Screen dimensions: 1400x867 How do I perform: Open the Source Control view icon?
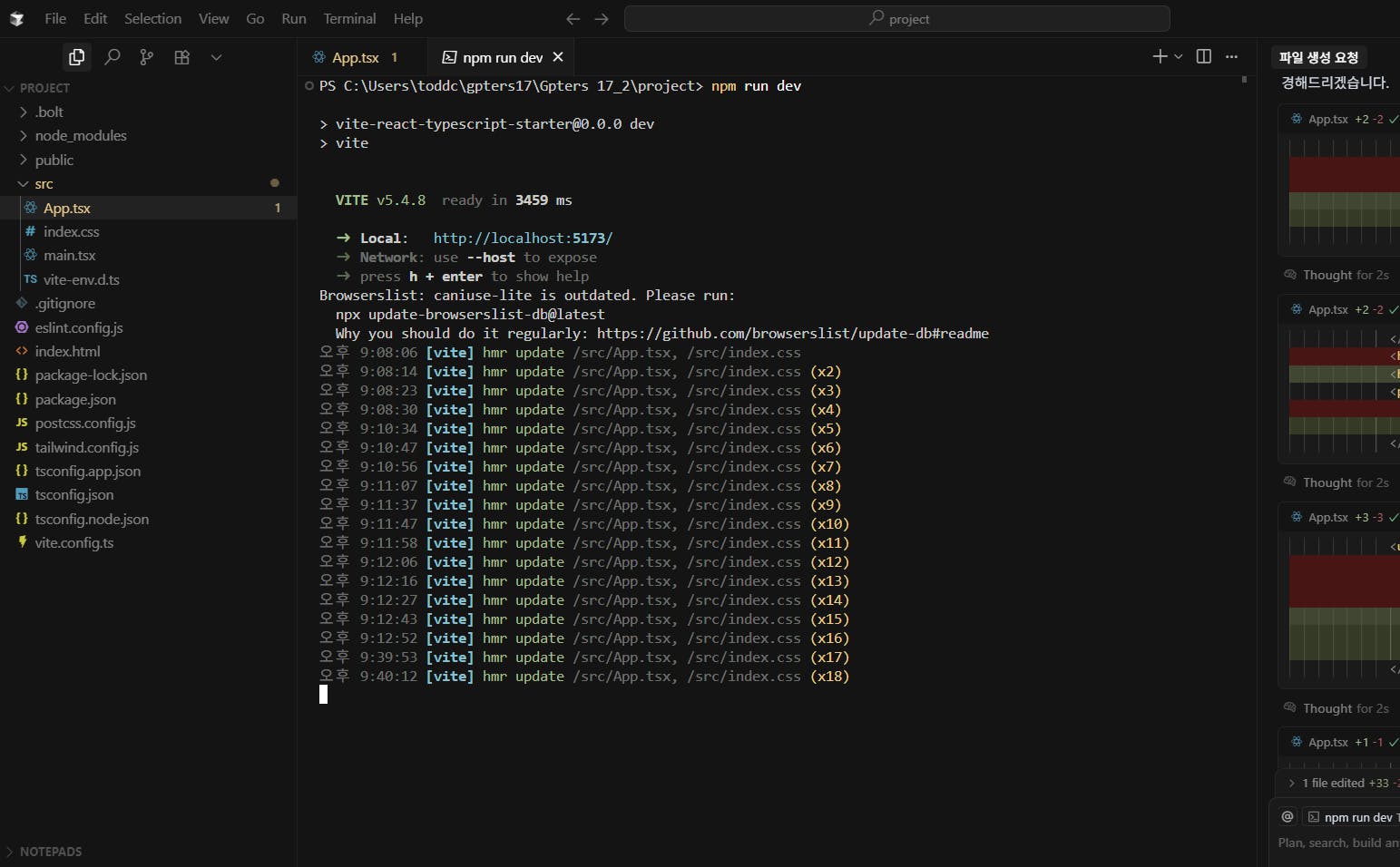pos(146,57)
